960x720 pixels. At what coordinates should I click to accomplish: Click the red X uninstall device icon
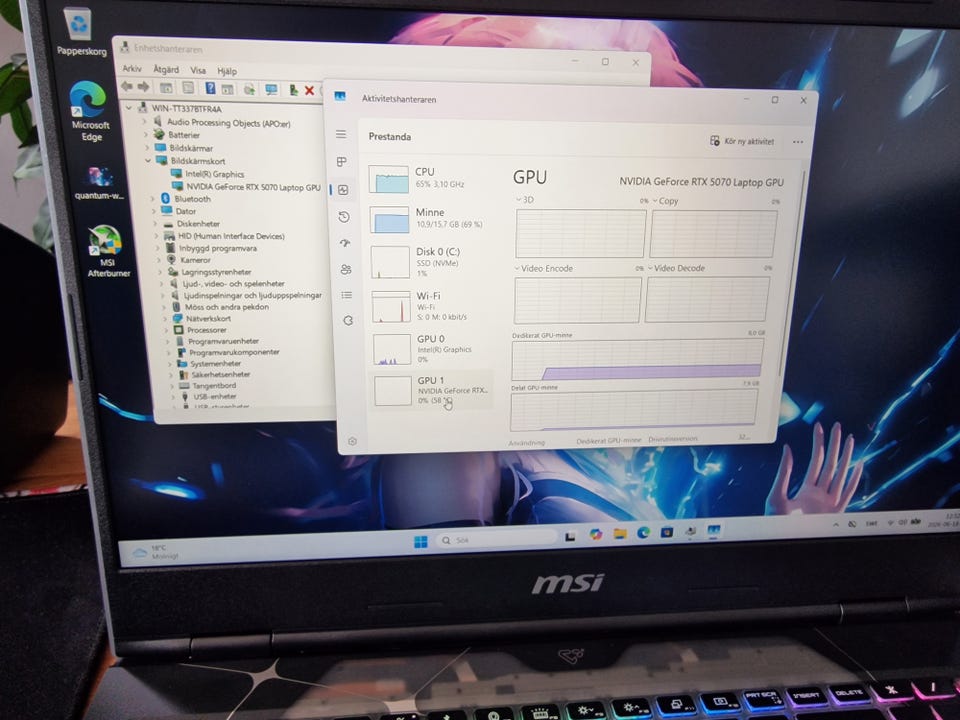(x=309, y=91)
